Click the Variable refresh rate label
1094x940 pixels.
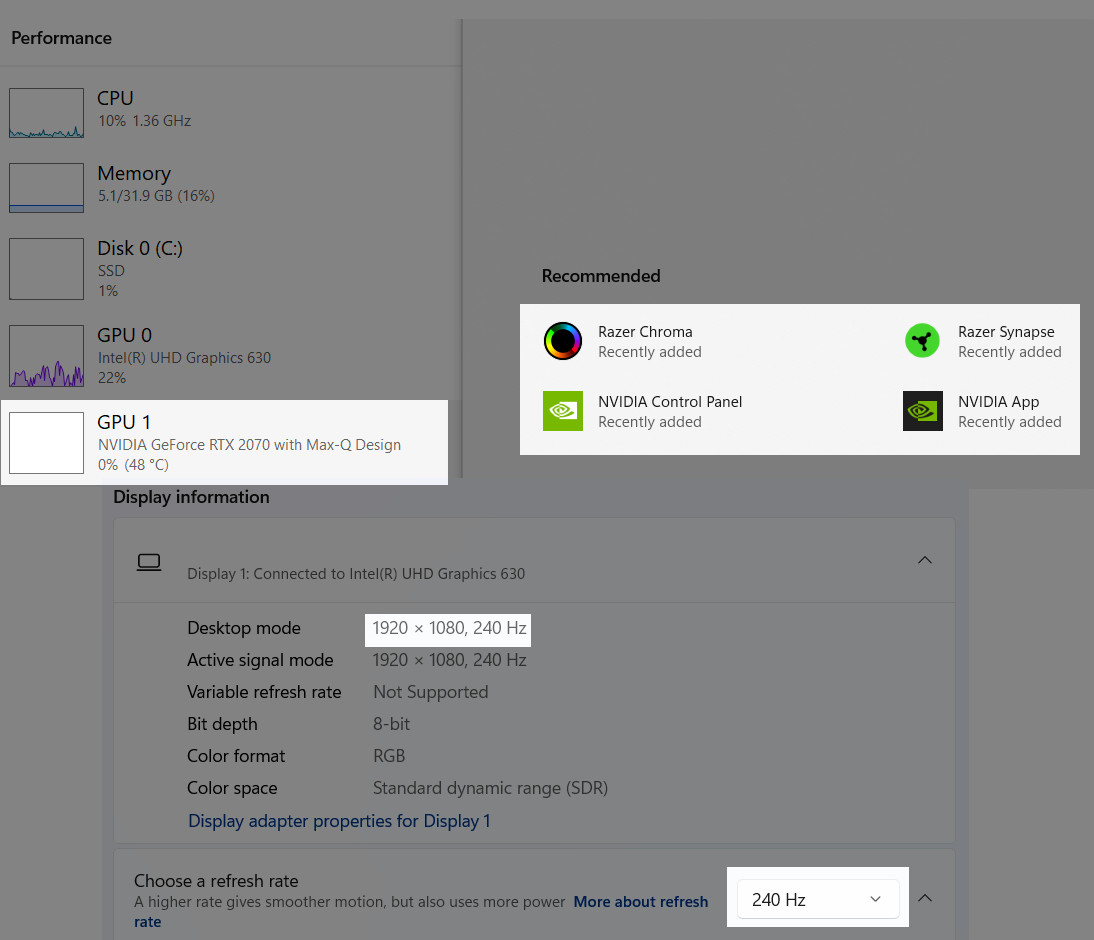click(264, 692)
